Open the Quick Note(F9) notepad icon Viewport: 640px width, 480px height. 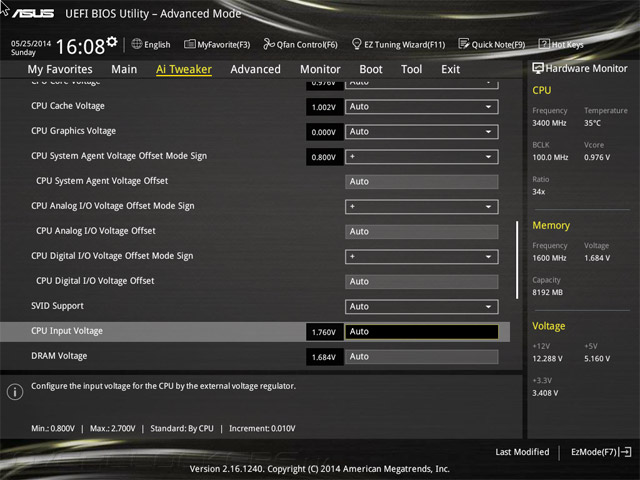click(x=464, y=44)
